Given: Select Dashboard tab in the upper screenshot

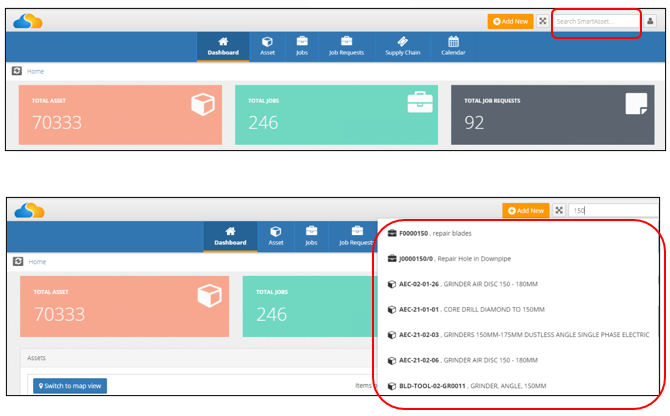Looking at the screenshot, I should click(223, 47).
